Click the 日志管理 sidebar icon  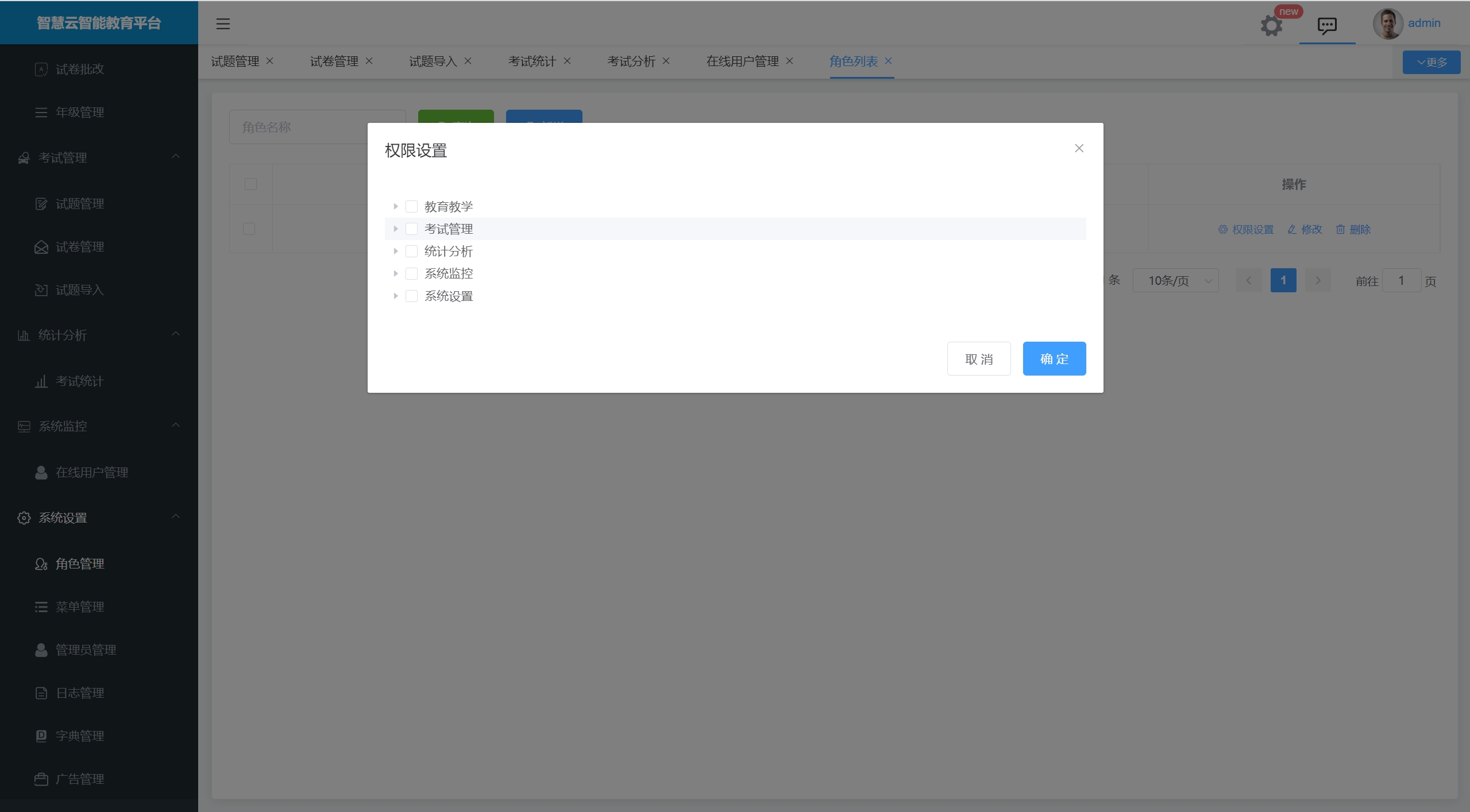coord(41,693)
